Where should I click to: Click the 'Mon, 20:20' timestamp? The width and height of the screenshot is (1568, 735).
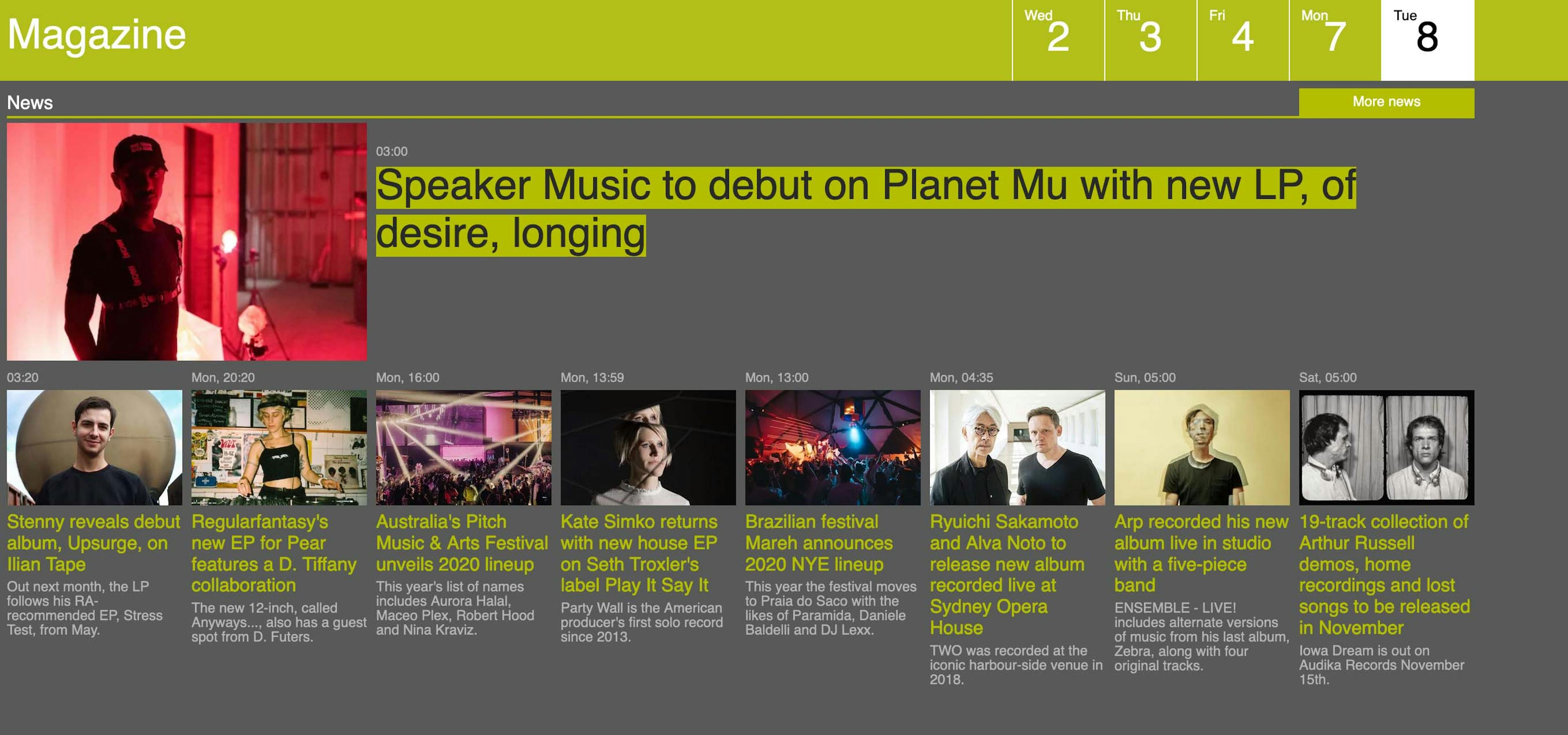pyautogui.click(x=223, y=377)
